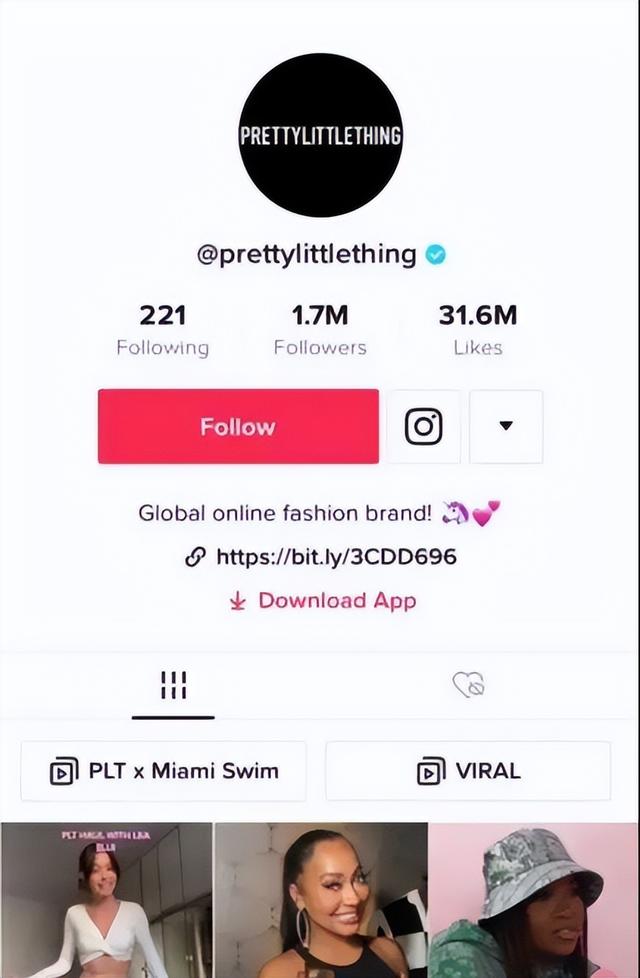Click the playlist icon beside VIRAL
This screenshot has width=640, height=978.
[x=431, y=772]
